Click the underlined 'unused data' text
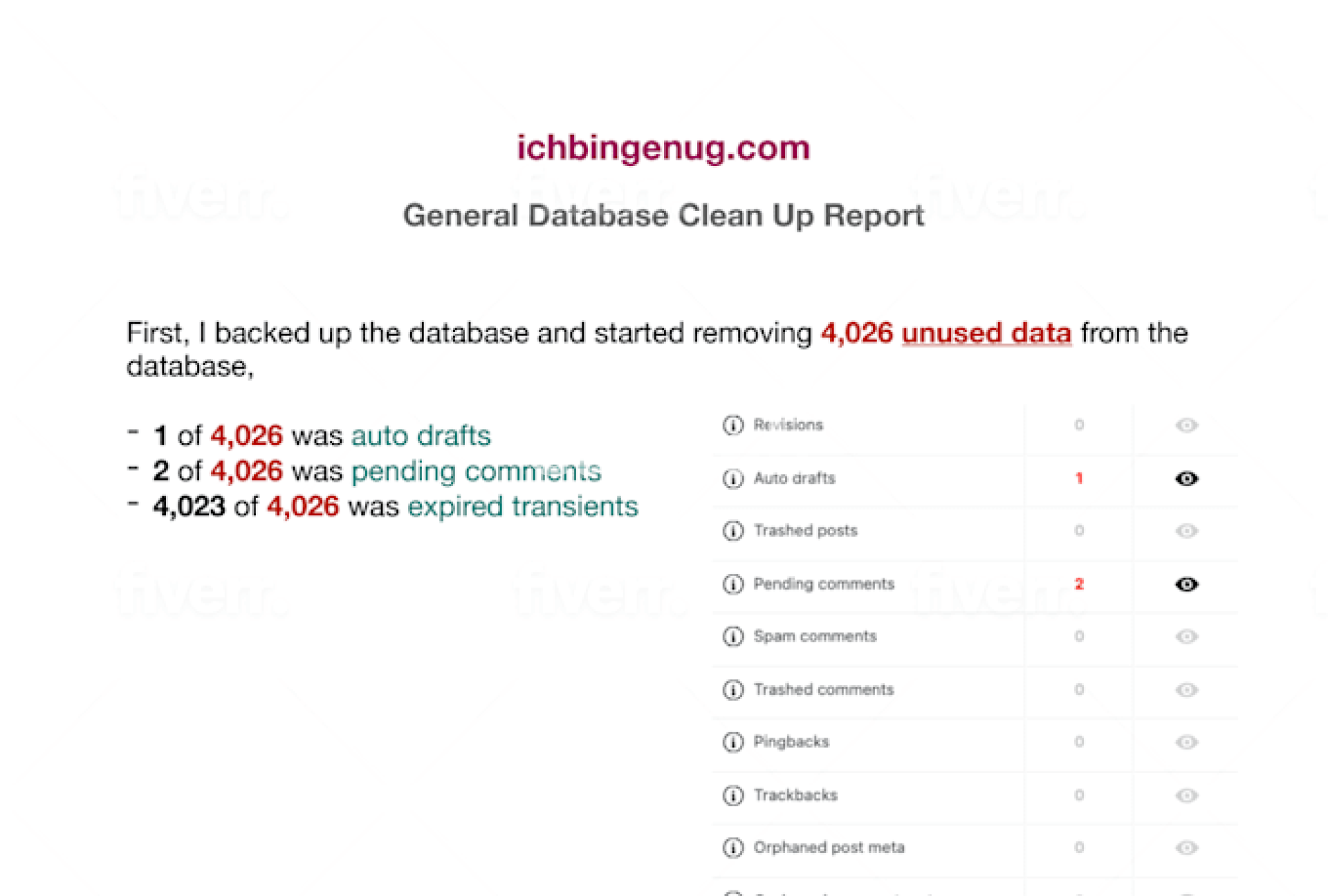1328x896 pixels. 986,333
